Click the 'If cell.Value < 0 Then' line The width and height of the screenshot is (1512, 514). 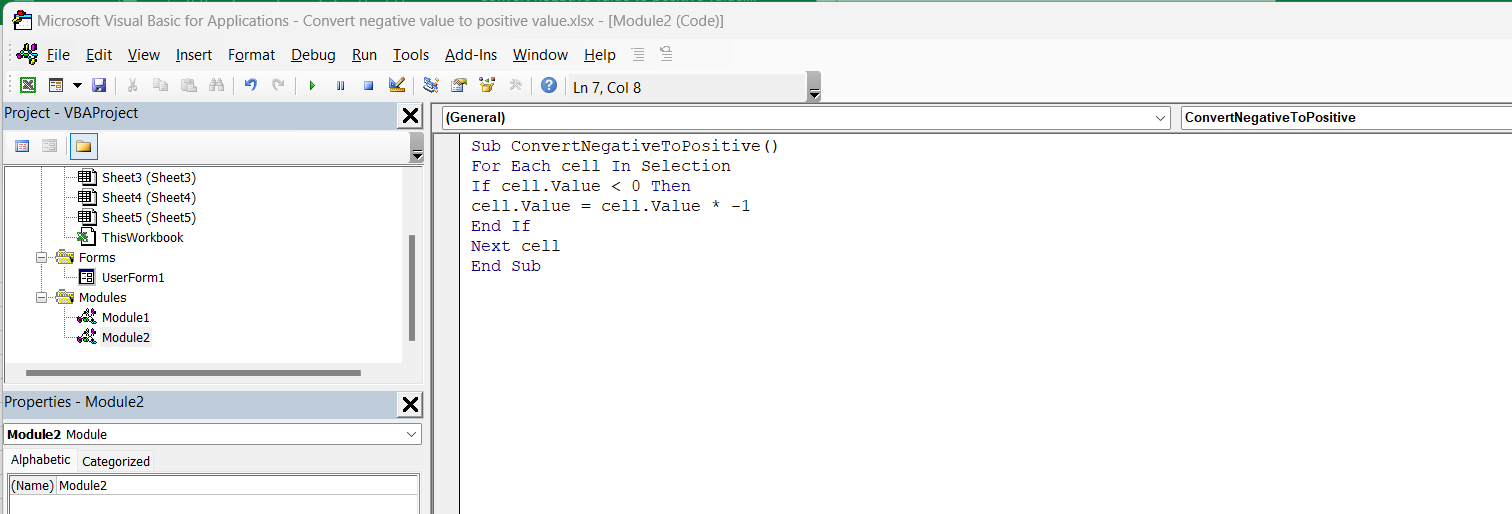(581, 186)
